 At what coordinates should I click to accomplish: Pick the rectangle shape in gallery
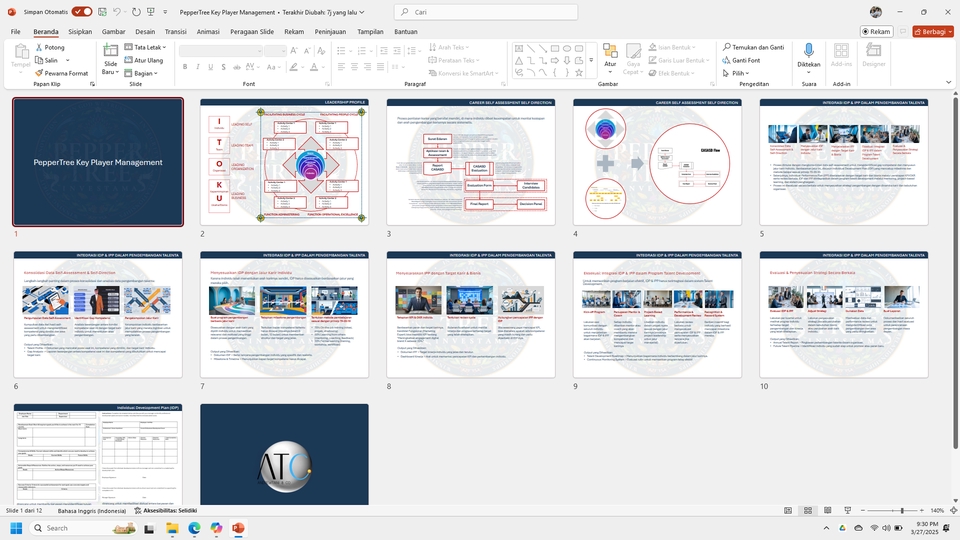tap(555, 48)
